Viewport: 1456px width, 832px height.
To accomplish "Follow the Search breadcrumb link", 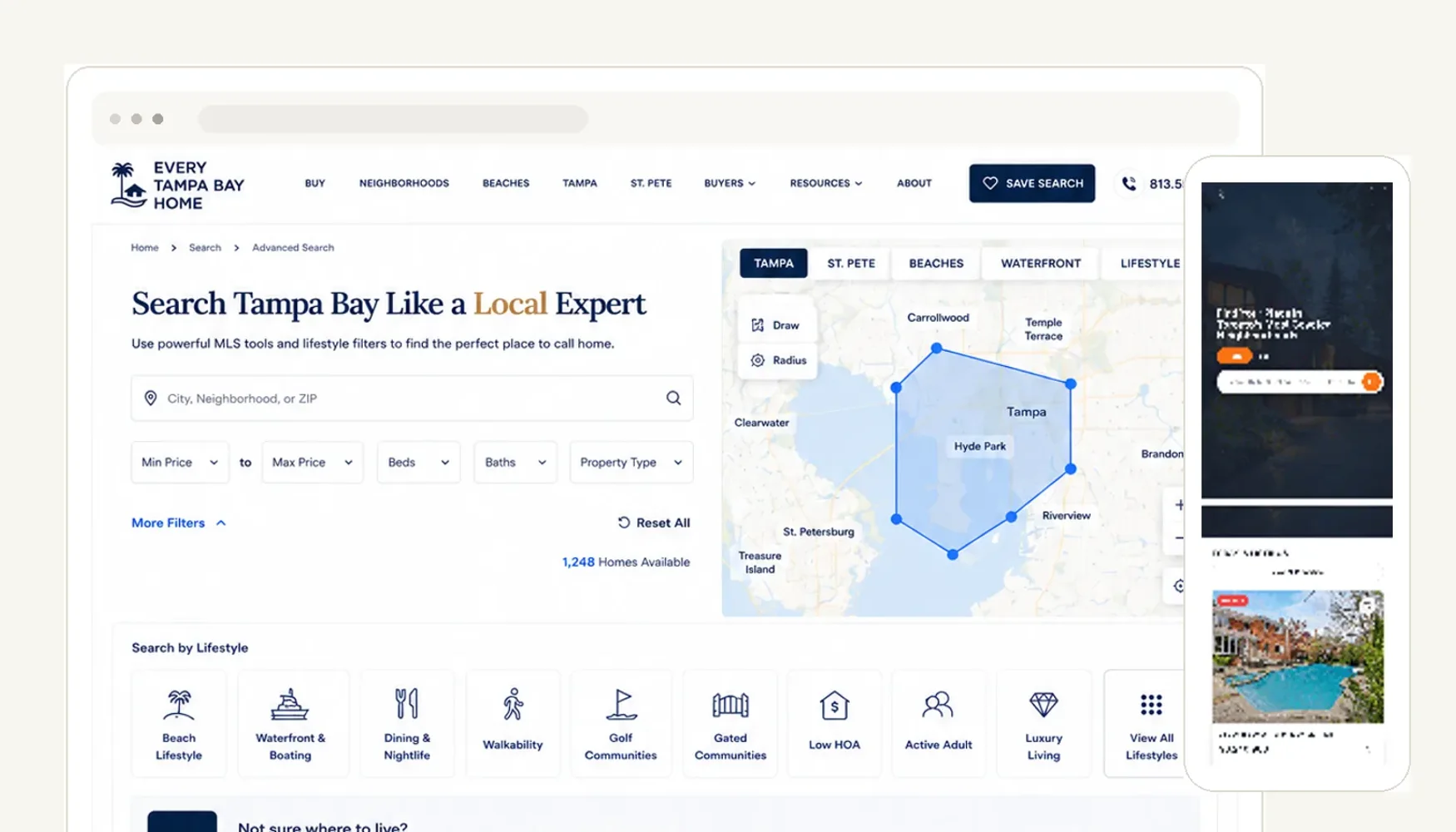I will 205,248.
